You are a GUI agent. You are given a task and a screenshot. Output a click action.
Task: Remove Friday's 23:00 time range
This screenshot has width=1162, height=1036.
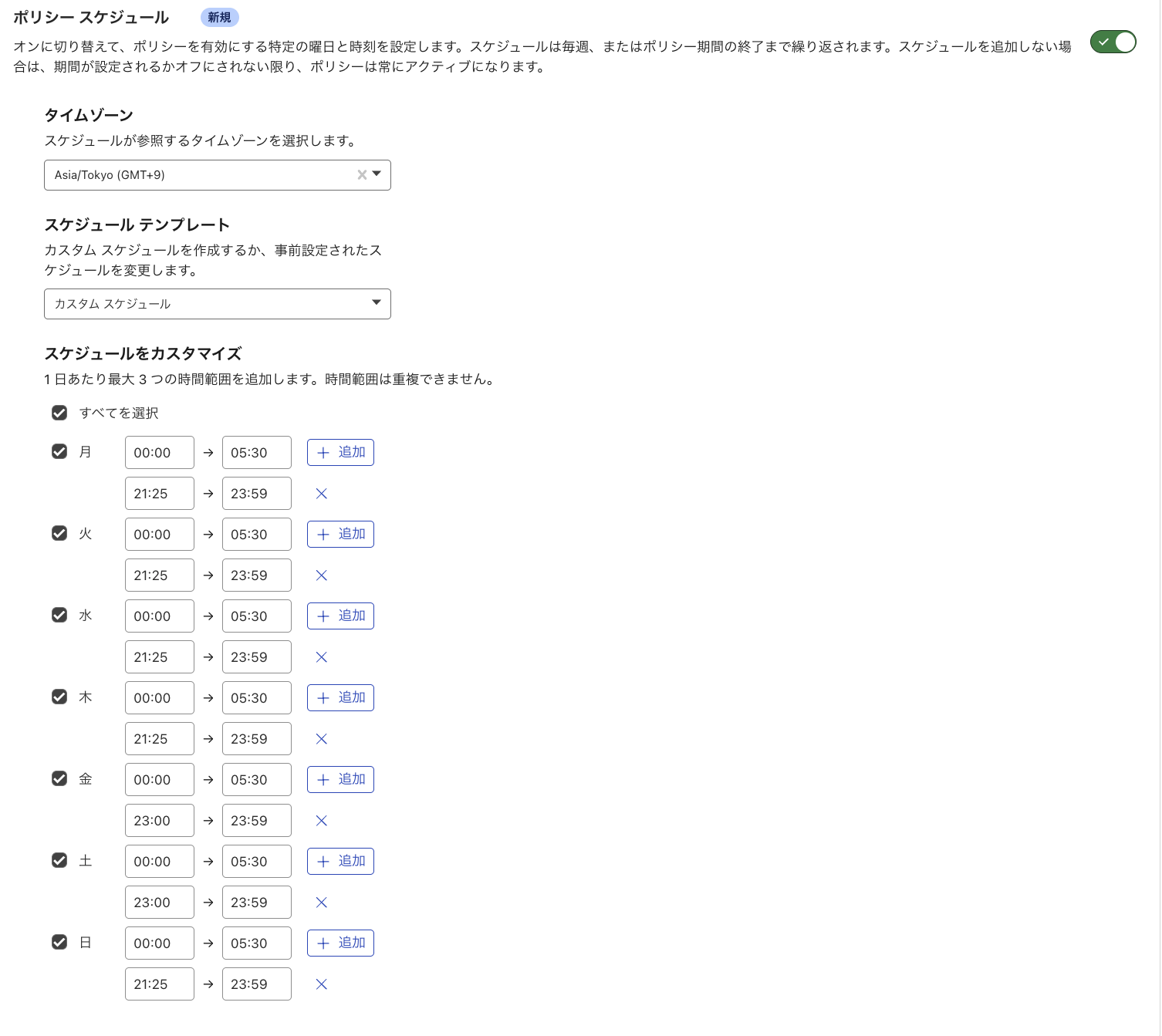tap(321, 820)
